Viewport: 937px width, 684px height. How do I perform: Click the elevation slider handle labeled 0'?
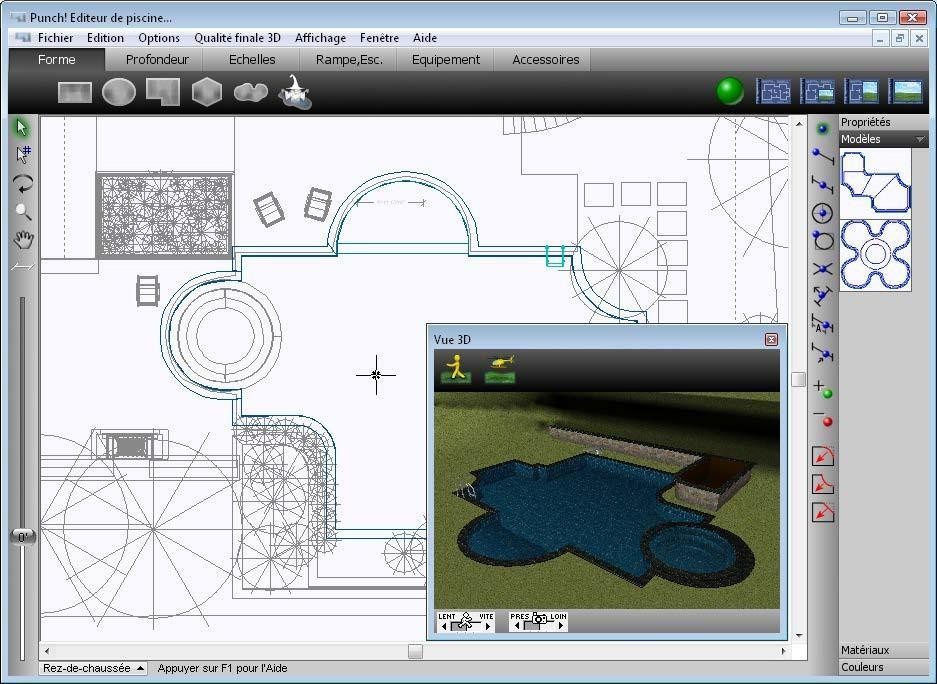[23, 537]
